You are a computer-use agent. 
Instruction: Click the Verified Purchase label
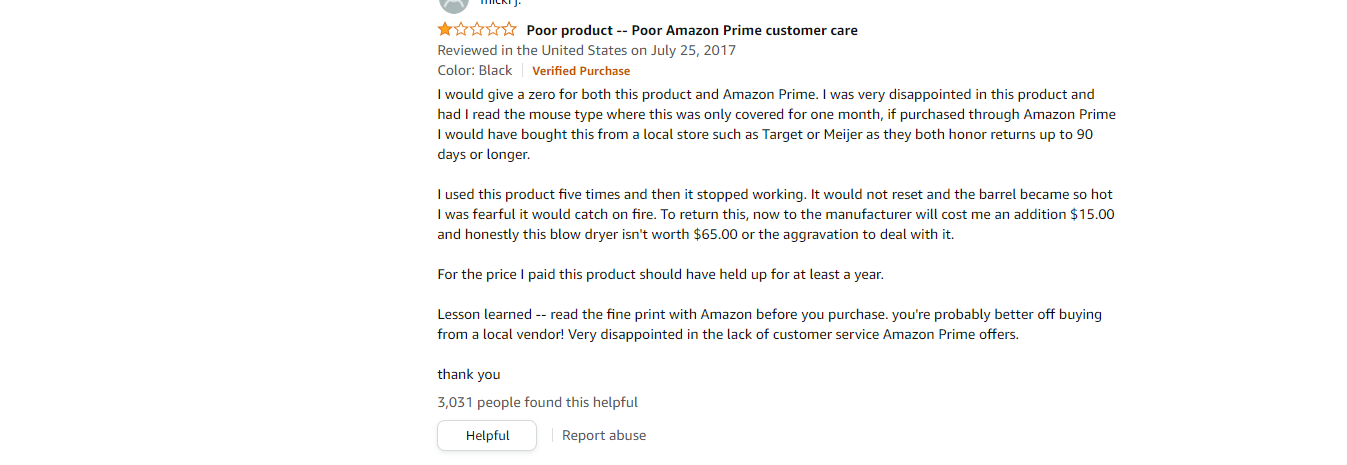point(581,71)
